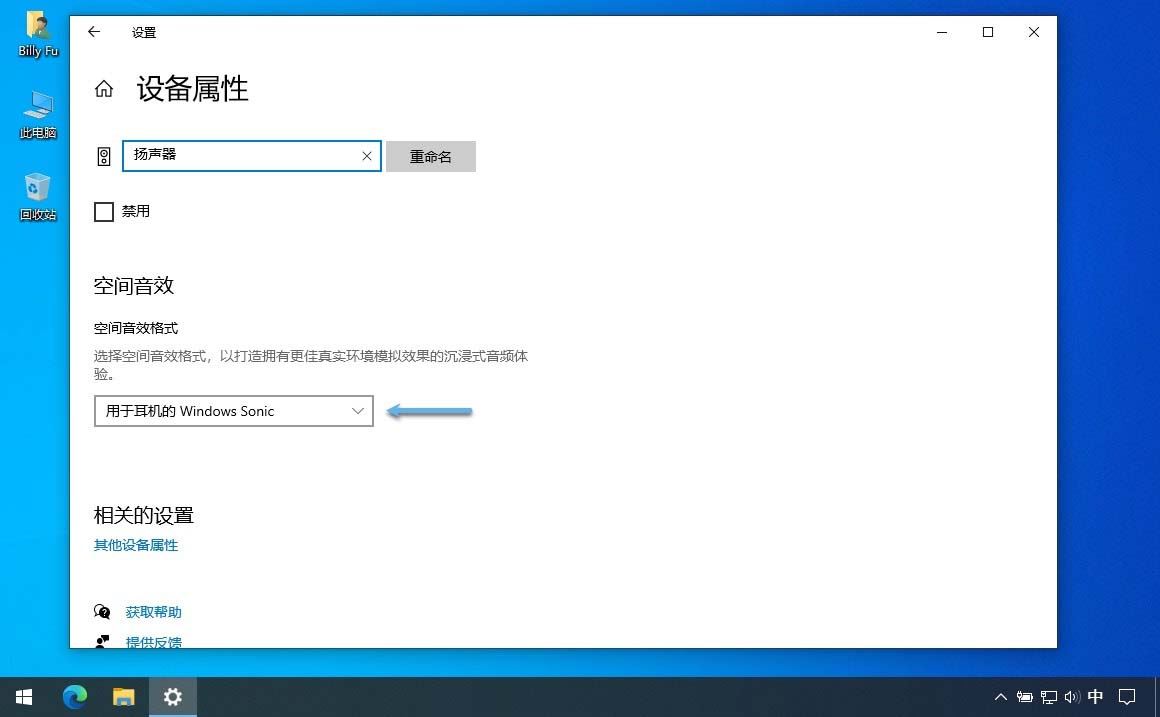This screenshot has width=1160, height=717.
Task: Click the network icon in system tray
Action: pos(1049,697)
